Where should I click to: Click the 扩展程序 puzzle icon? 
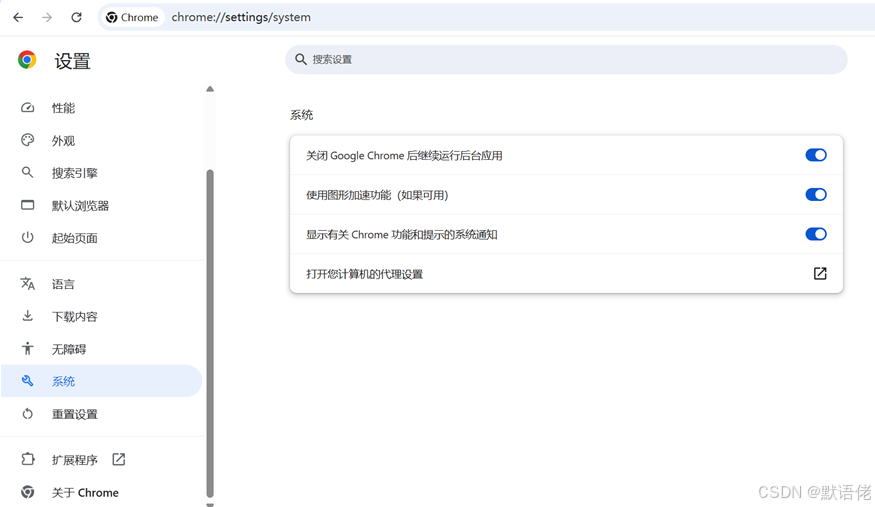pyautogui.click(x=27, y=460)
